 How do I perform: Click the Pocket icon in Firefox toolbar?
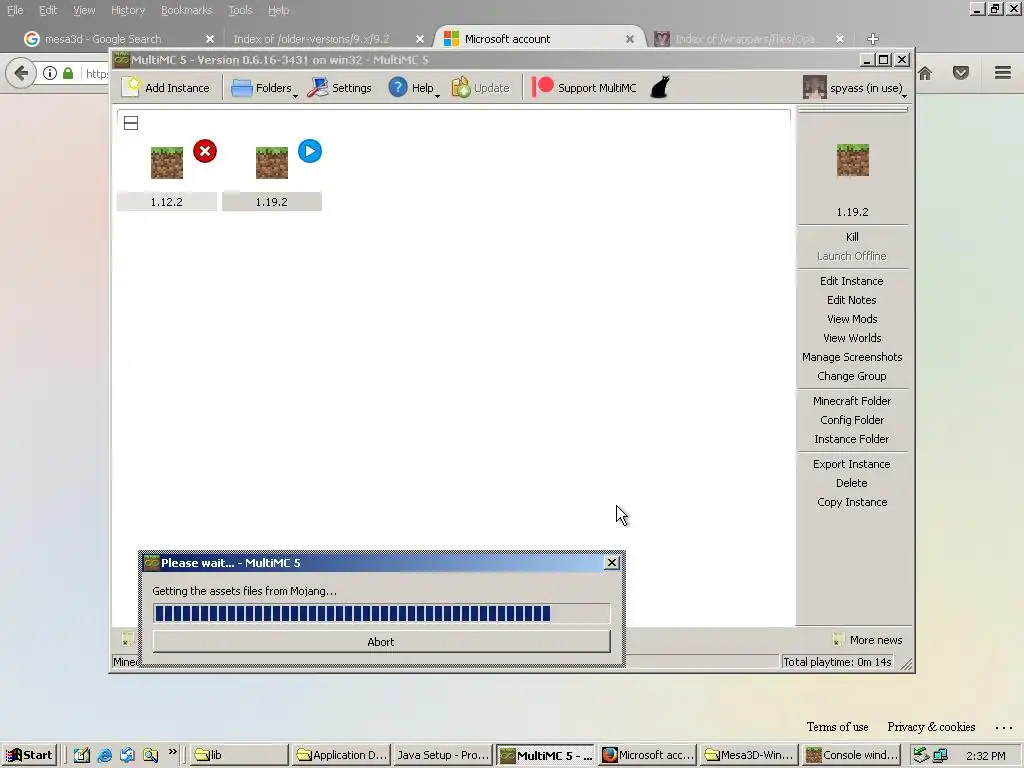[961, 73]
